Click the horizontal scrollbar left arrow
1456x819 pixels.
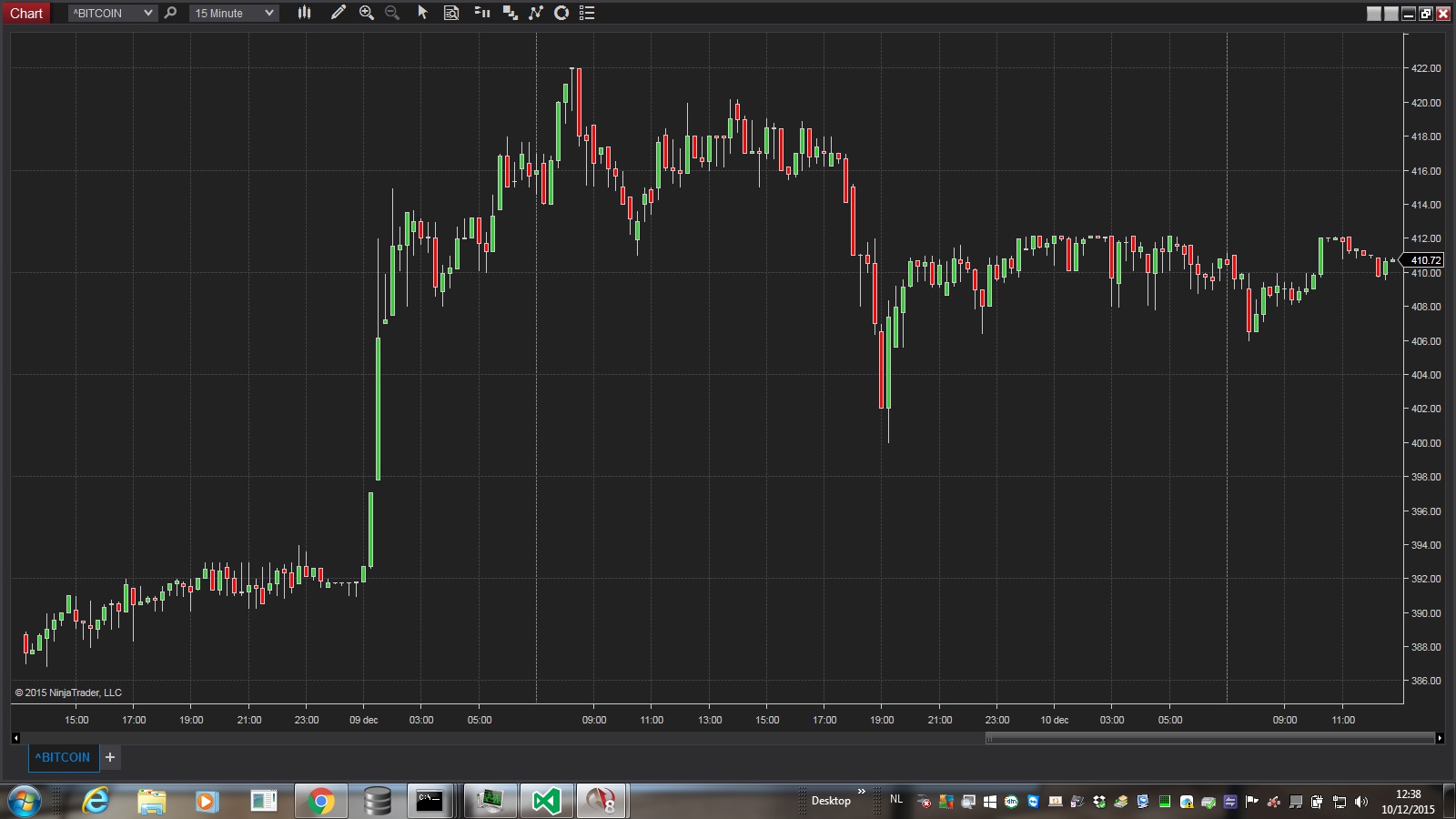point(15,738)
